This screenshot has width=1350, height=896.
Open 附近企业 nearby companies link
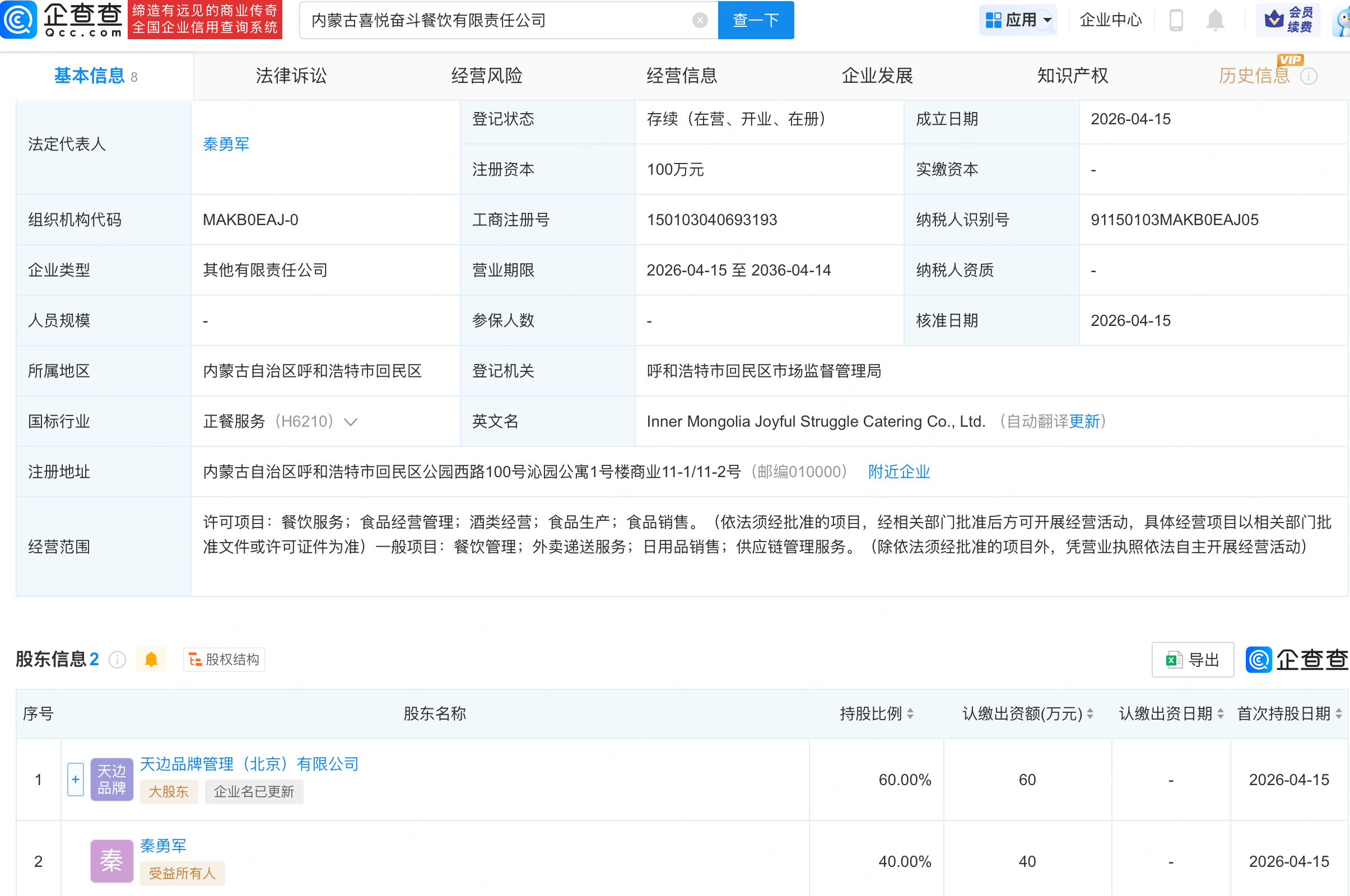coord(899,472)
